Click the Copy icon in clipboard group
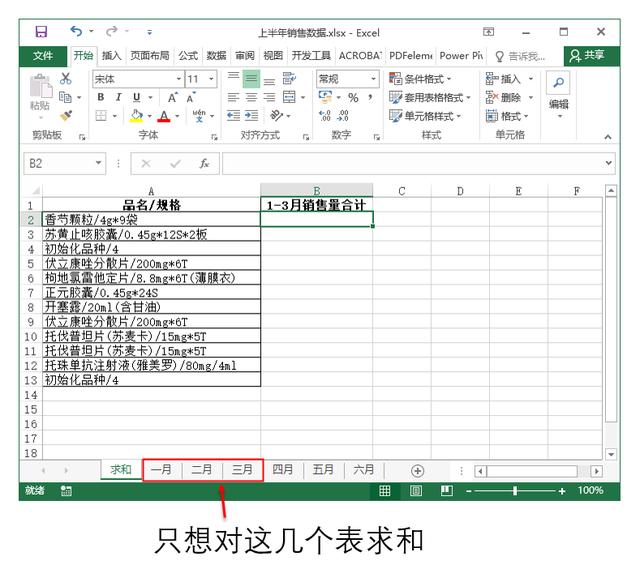This screenshot has width=640, height=565. [x=65, y=97]
